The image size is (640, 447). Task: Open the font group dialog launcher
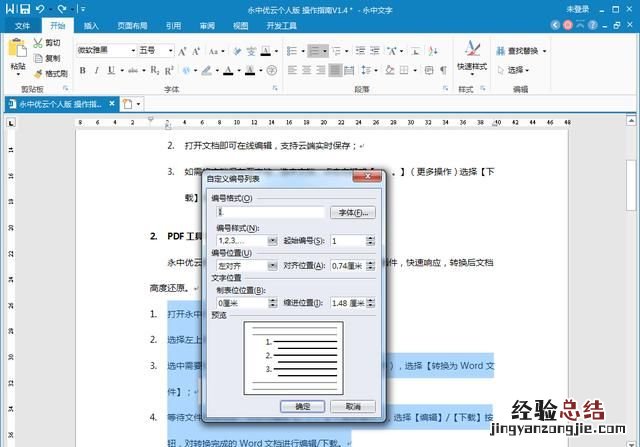275,88
